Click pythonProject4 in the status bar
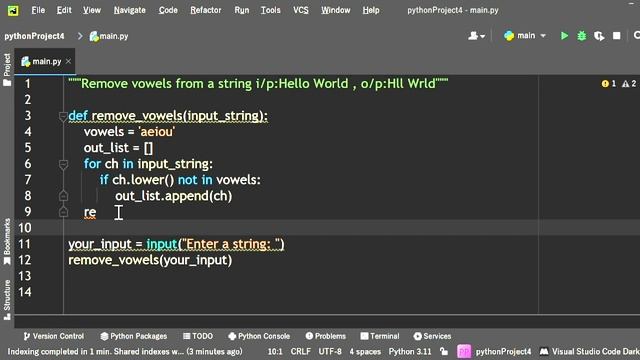Image resolution: width=640 pixels, height=360 pixels. click(x=503, y=351)
